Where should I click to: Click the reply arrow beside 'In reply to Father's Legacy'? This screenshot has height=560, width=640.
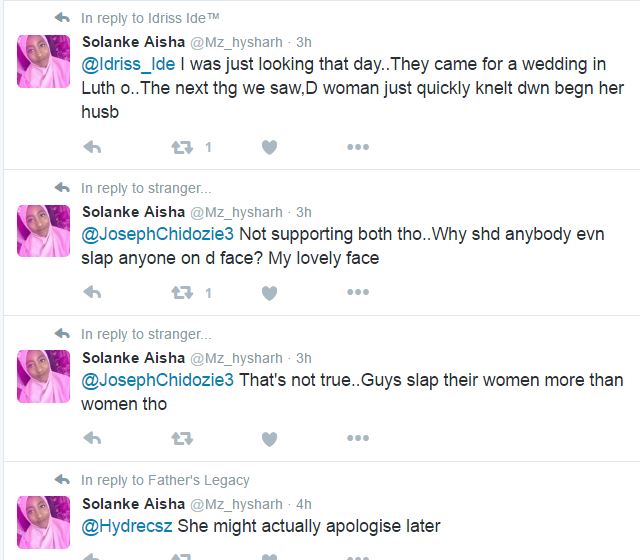click(x=63, y=480)
